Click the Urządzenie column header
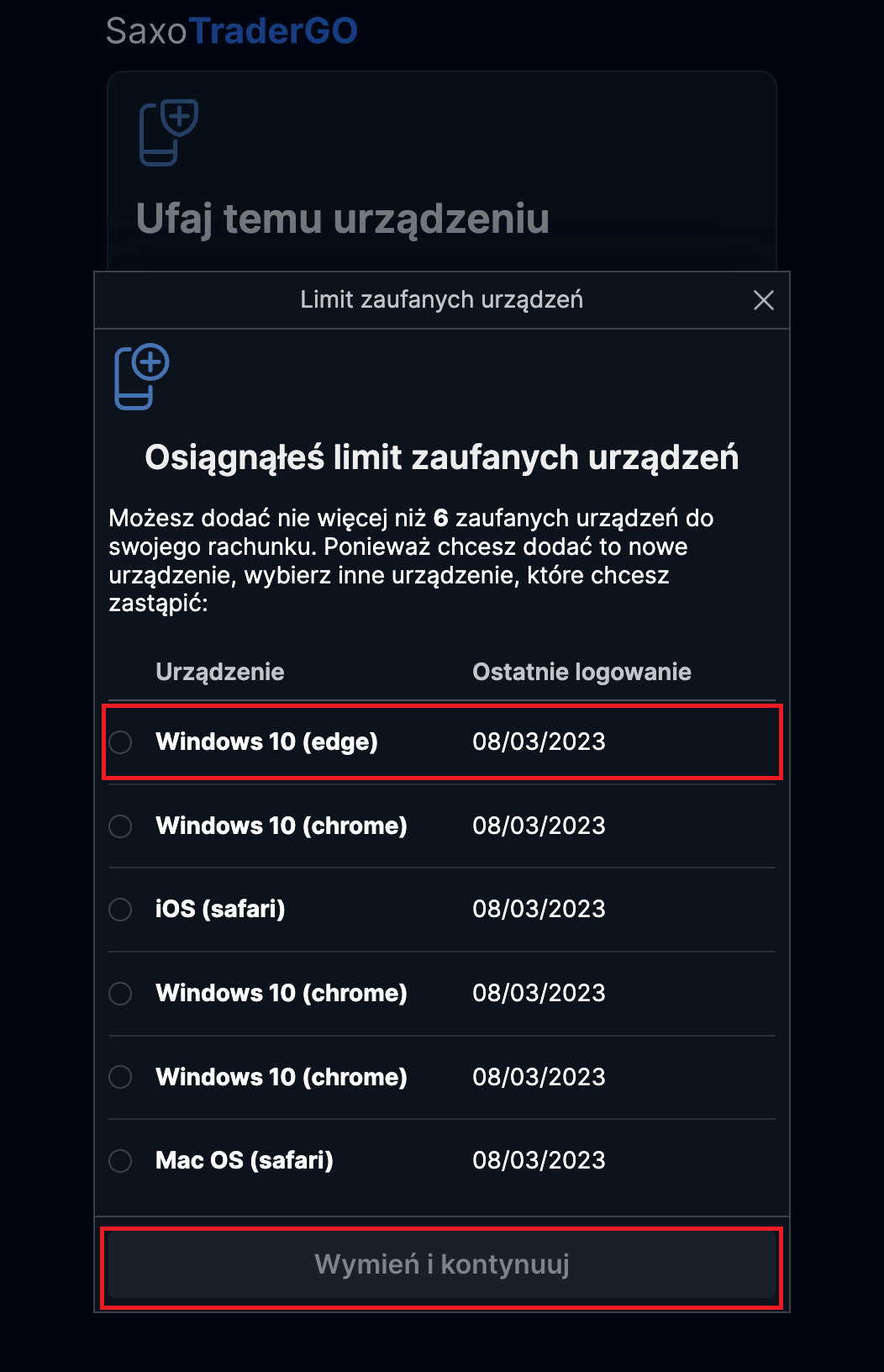Image resolution: width=884 pixels, height=1372 pixels. click(x=220, y=672)
